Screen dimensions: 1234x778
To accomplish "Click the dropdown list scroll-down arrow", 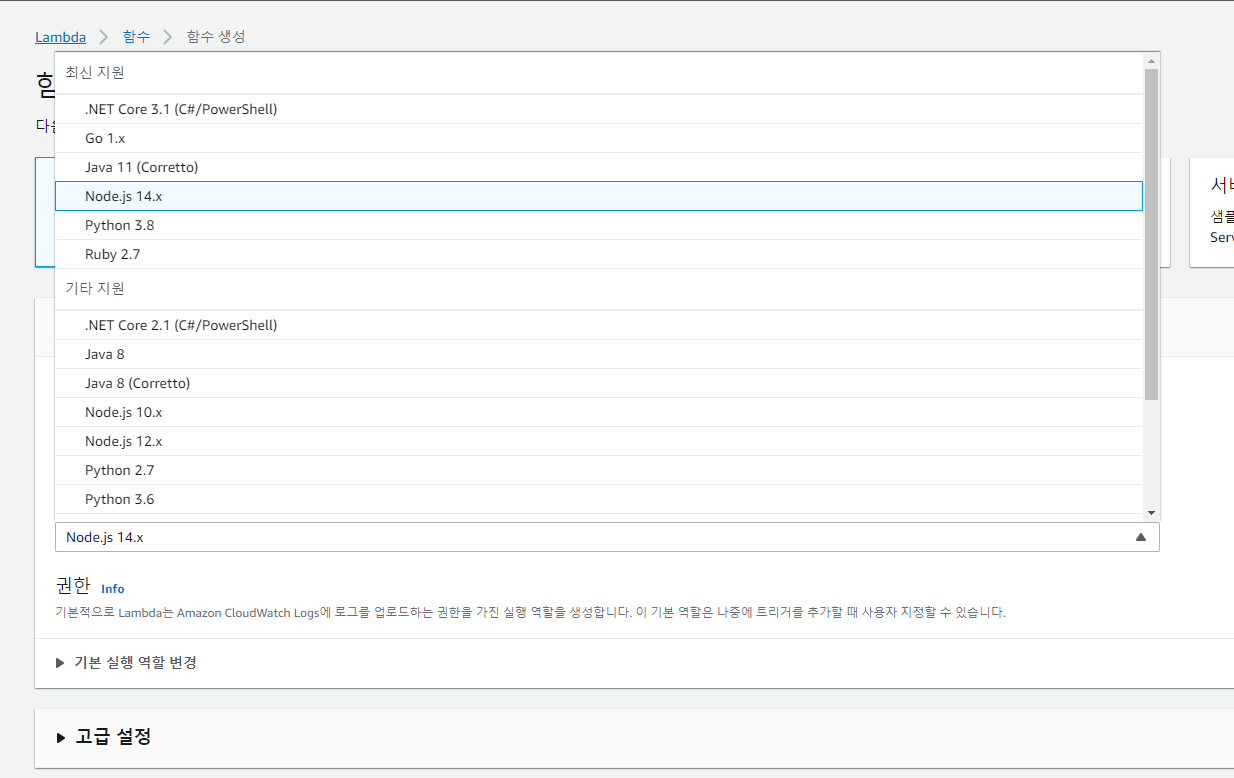I will (1151, 512).
